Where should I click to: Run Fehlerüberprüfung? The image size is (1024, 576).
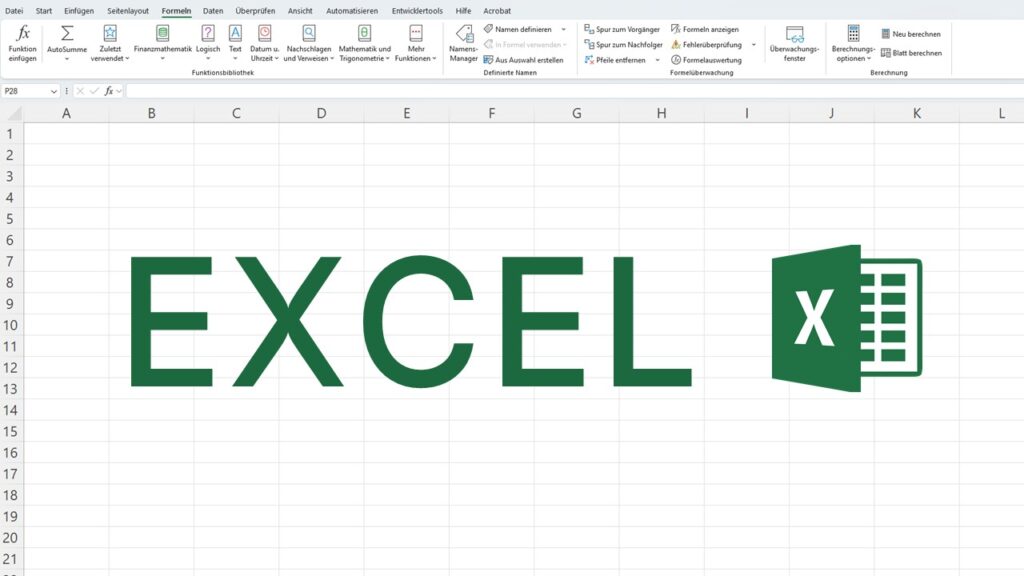705,44
